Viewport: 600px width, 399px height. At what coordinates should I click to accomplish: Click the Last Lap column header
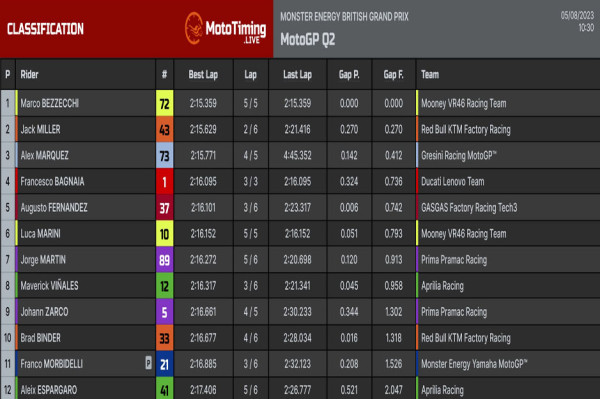pos(297,74)
